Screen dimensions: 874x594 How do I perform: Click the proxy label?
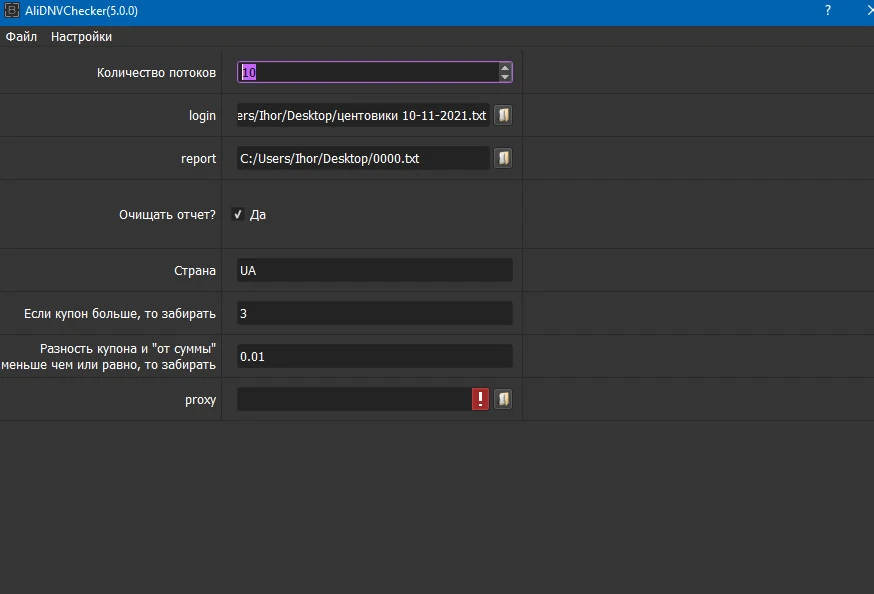(x=201, y=400)
